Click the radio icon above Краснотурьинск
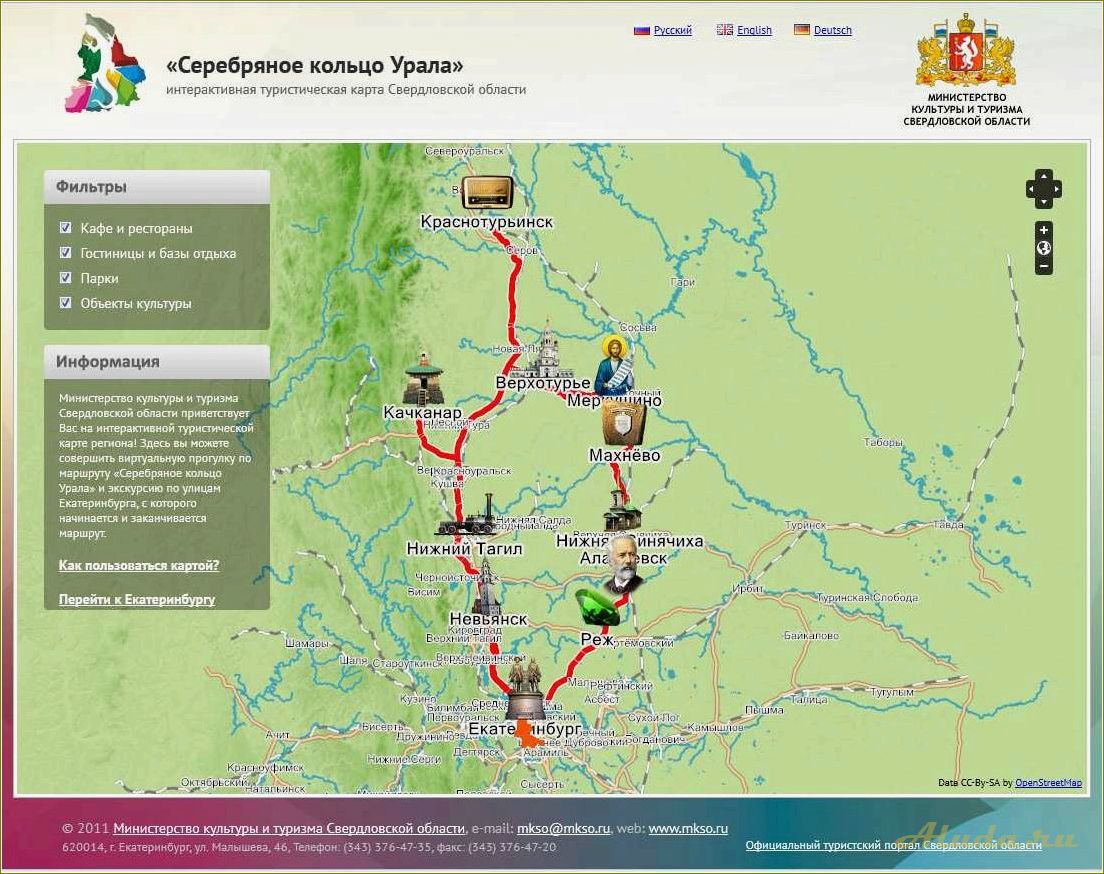Screen dimensions: 1104x874 tap(487, 191)
